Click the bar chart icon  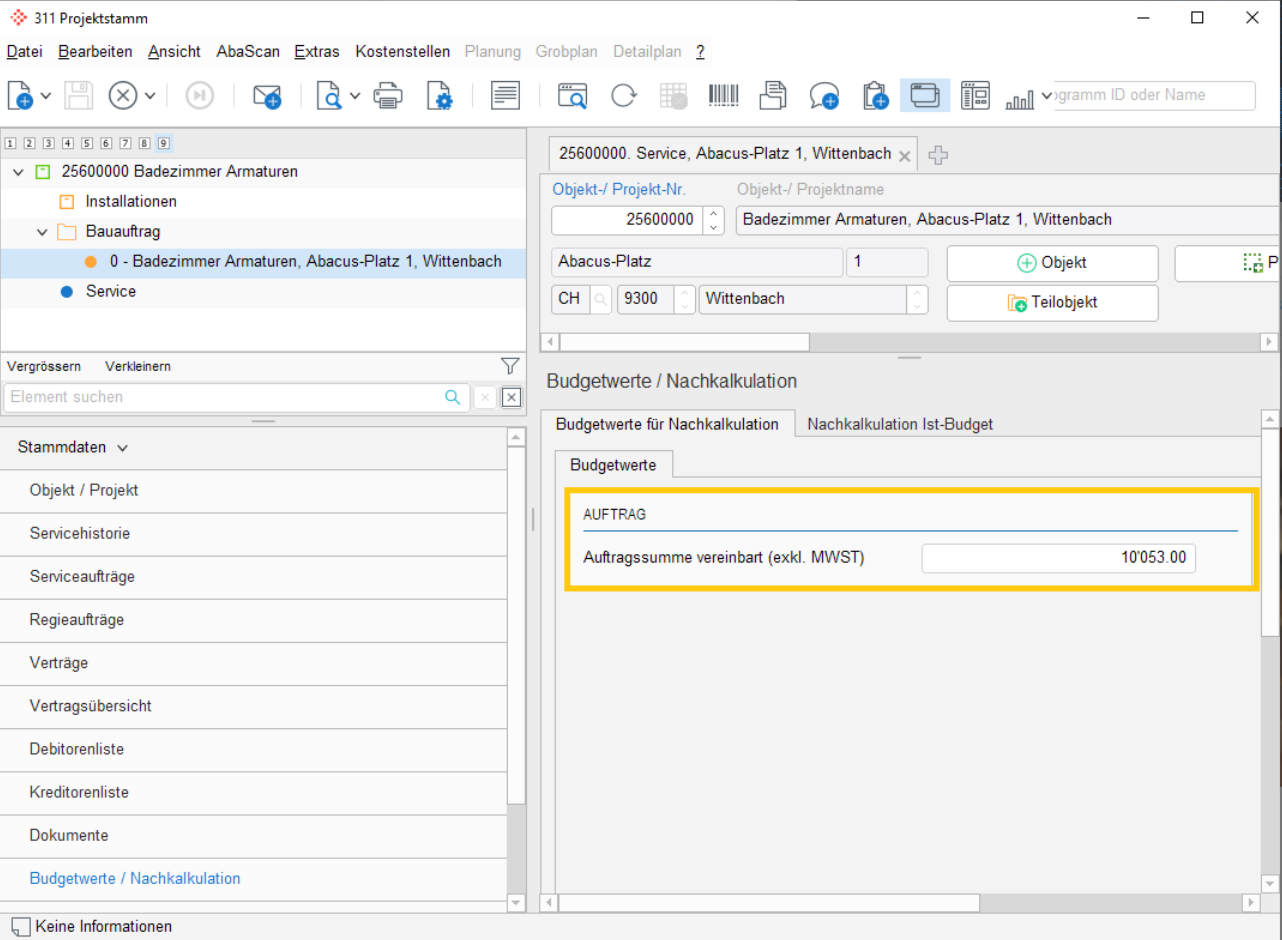click(x=1021, y=98)
